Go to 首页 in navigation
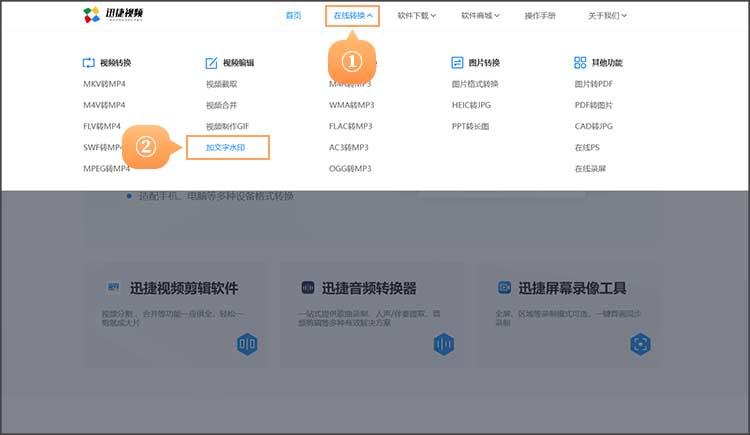 pos(293,16)
